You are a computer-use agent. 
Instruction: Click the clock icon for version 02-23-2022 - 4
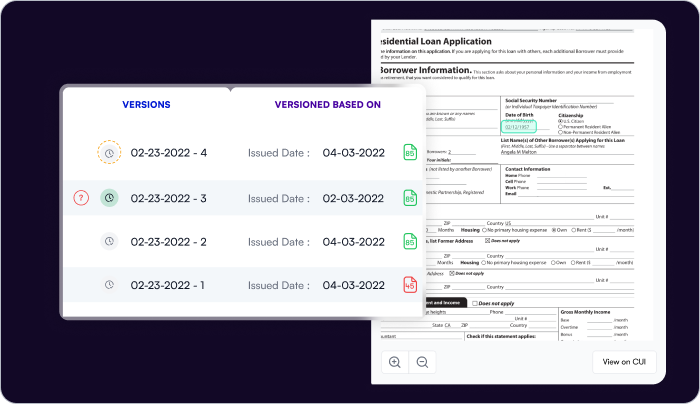[109, 153]
